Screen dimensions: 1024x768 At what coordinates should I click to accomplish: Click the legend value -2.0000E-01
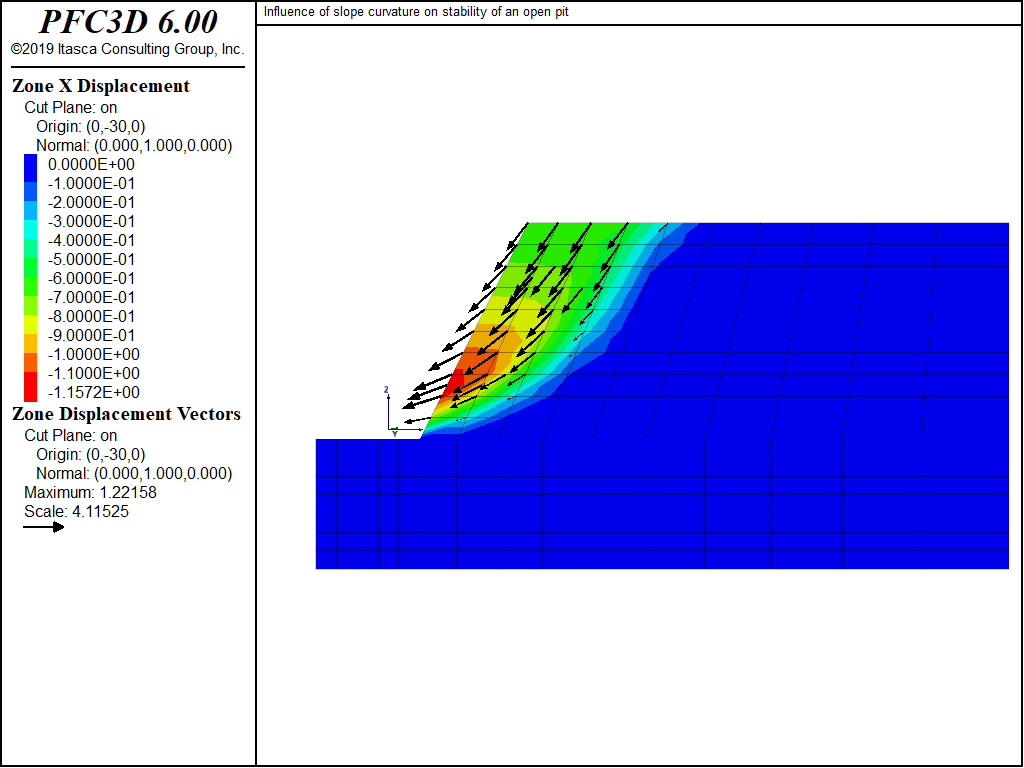[x=91, y=202]
